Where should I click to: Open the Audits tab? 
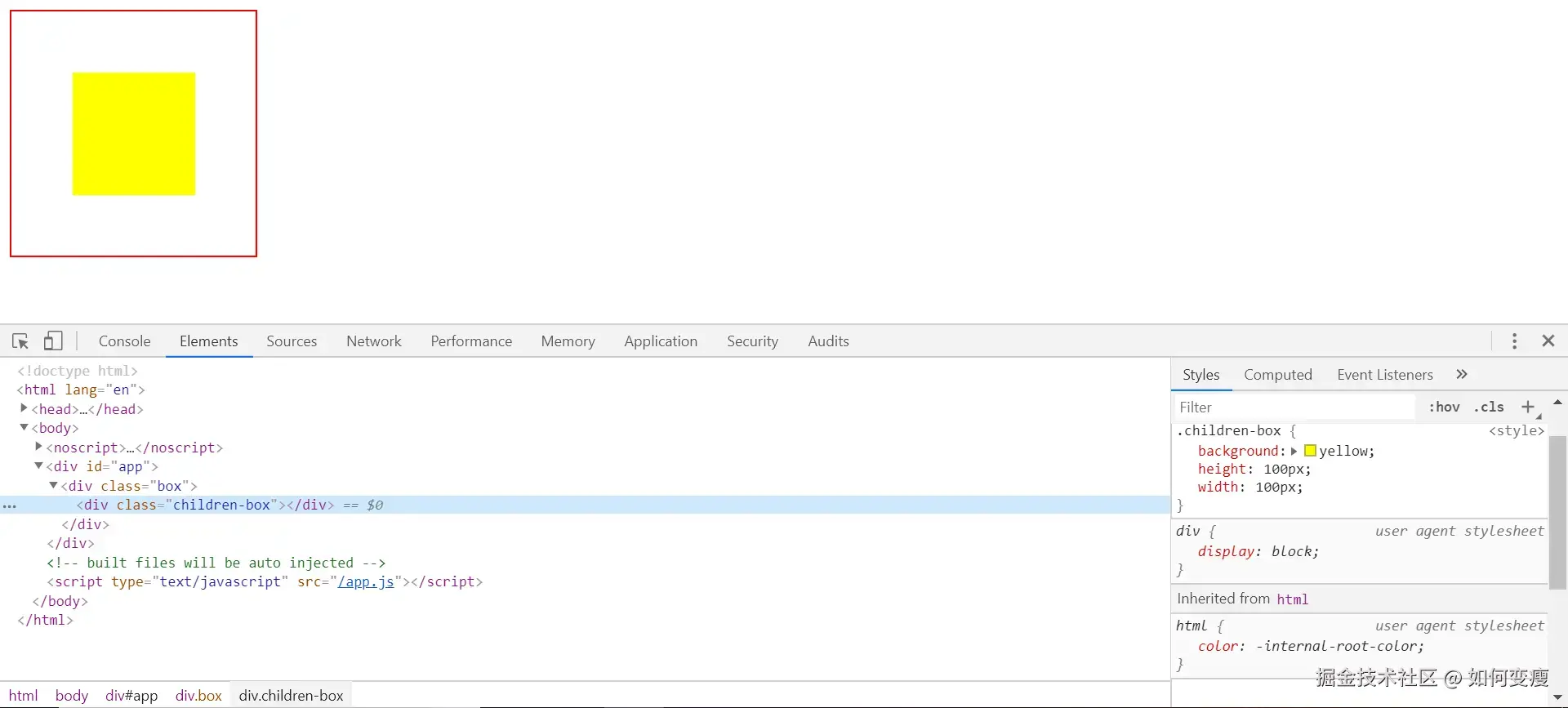click(828, 341)
